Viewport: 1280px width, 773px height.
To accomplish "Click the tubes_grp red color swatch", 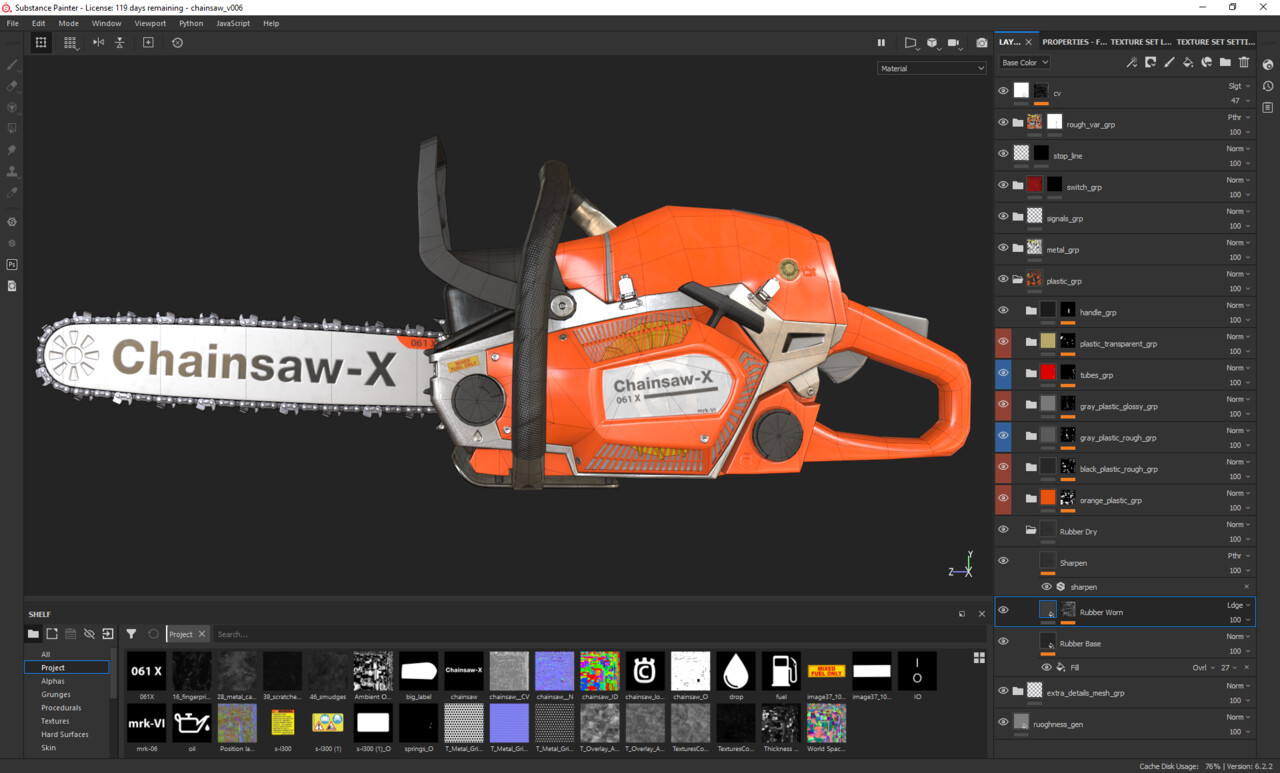I will click(1048, 373).
